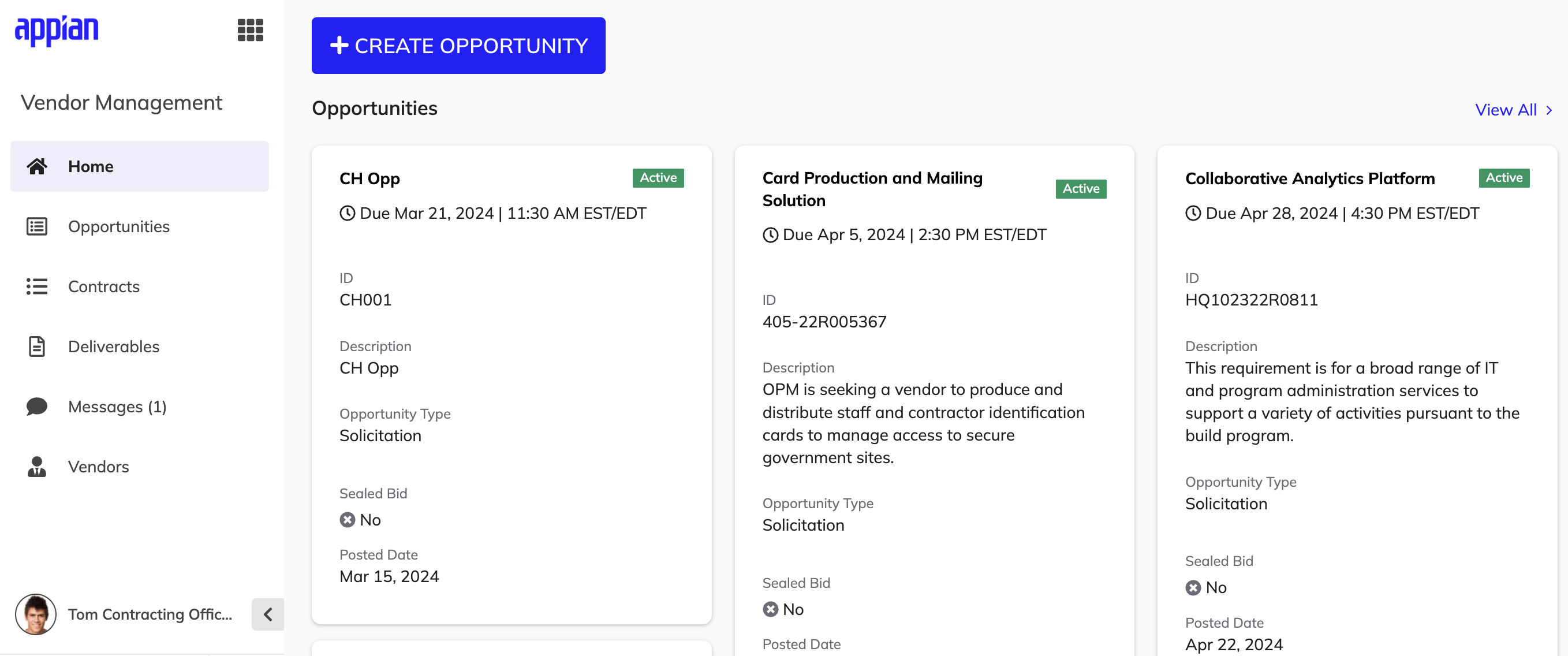The width and height of the screenshot is (1568, 656).
Task: Click the Opportunities section heading
Action: (x=374, y=109)
